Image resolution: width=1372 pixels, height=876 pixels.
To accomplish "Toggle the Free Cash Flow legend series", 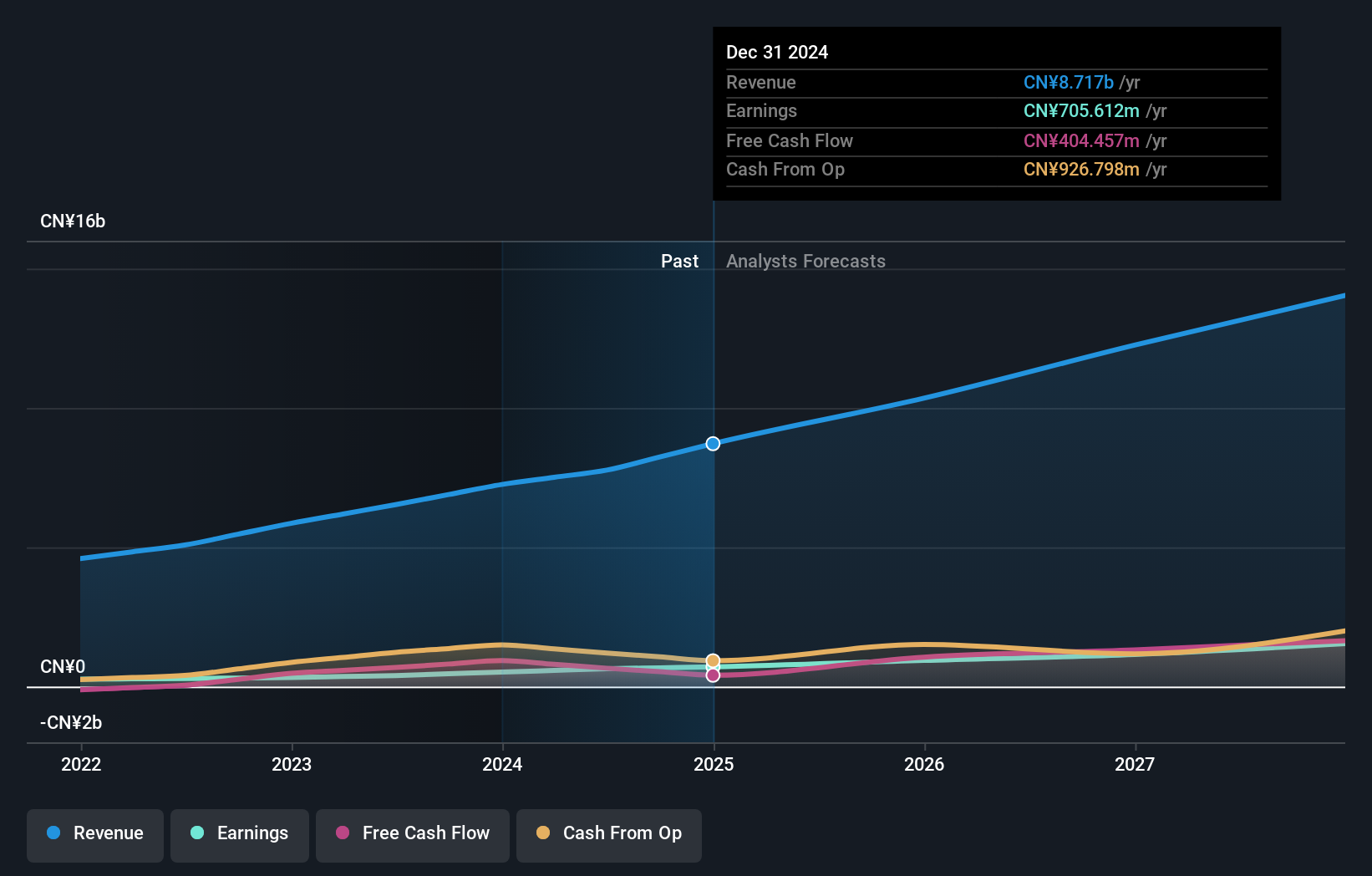I will coord(413,835).
